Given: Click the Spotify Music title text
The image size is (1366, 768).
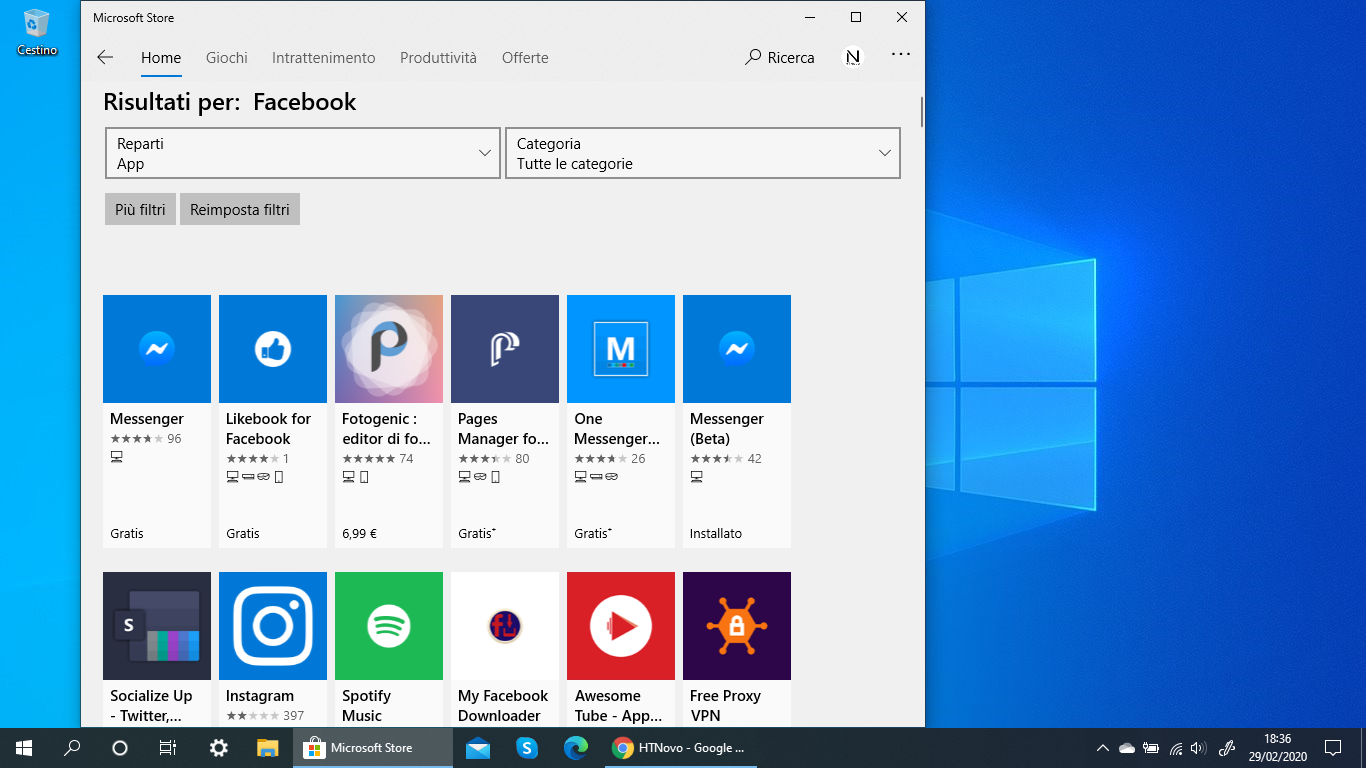Looking at the screenshot, I should (x=366, y=706).
